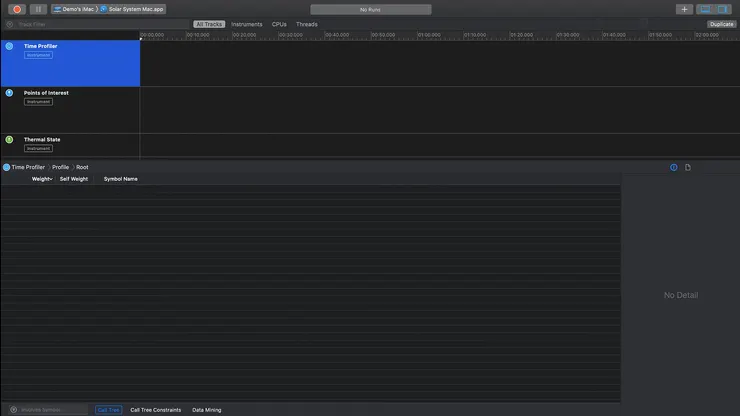This screenshot has height=416, width=740.
Task: Click timeline ruler at 00:30.000
Action: click(x=290, y=35)
